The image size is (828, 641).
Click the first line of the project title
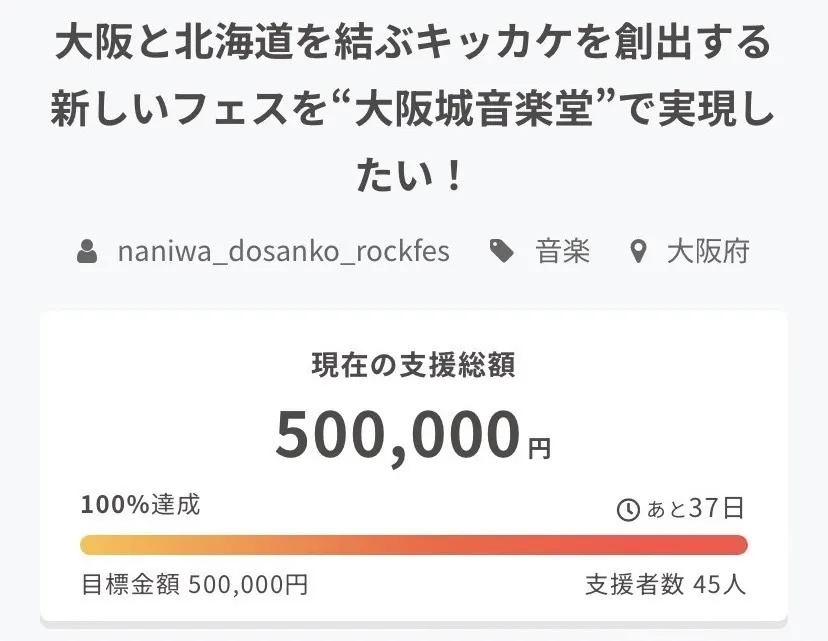[414, 45]
